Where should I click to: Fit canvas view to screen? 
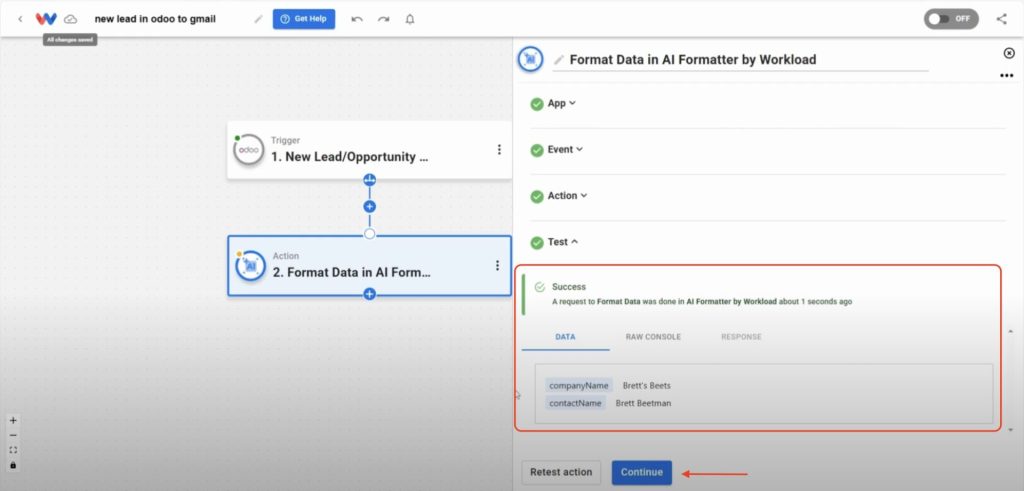(x=13, y=450)
